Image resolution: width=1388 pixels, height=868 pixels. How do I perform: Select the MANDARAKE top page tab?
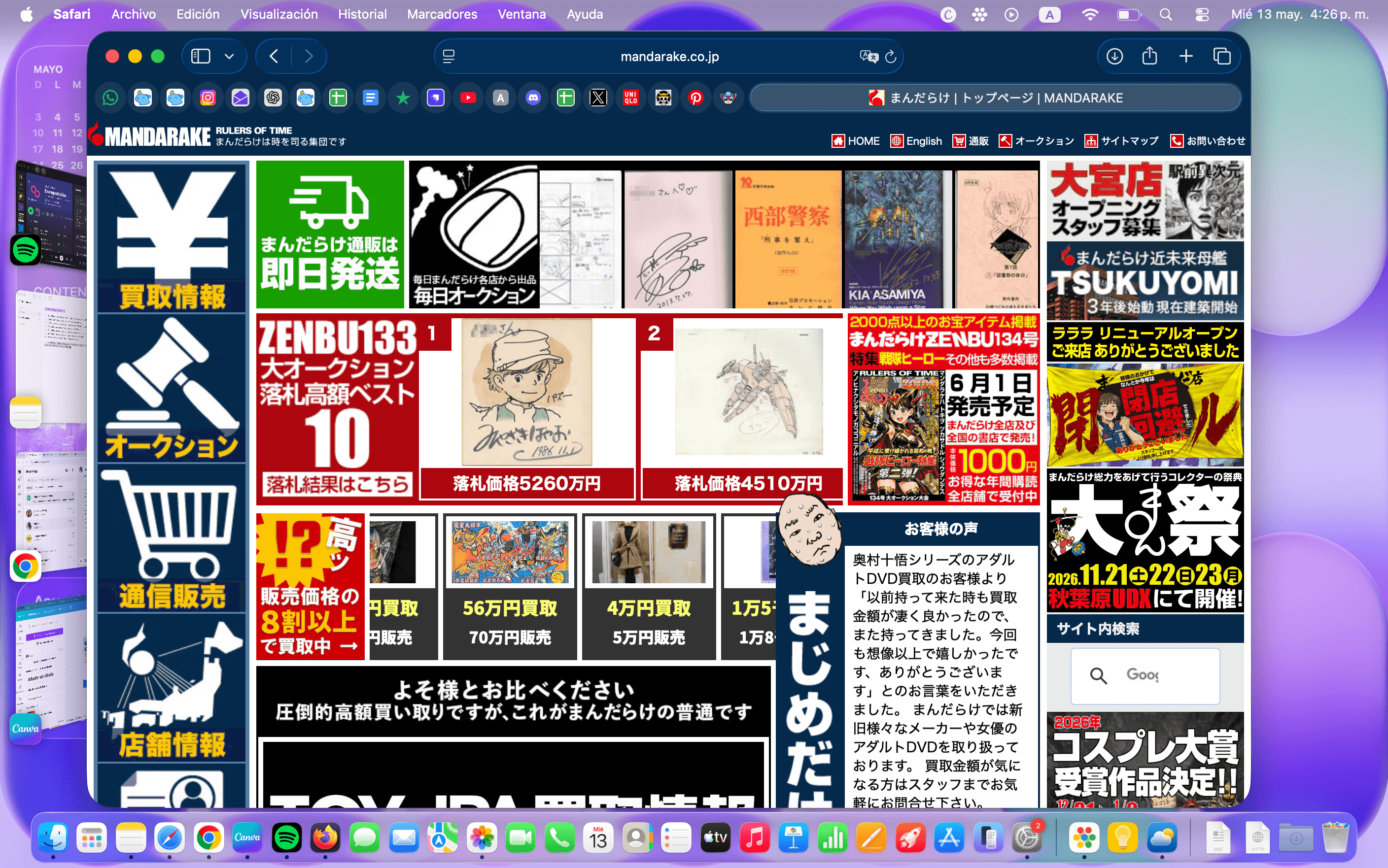coord(995,98)
